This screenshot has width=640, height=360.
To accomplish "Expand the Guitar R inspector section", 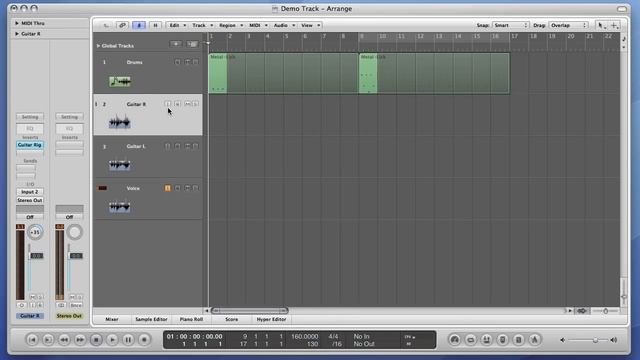I will coord(17,34).
